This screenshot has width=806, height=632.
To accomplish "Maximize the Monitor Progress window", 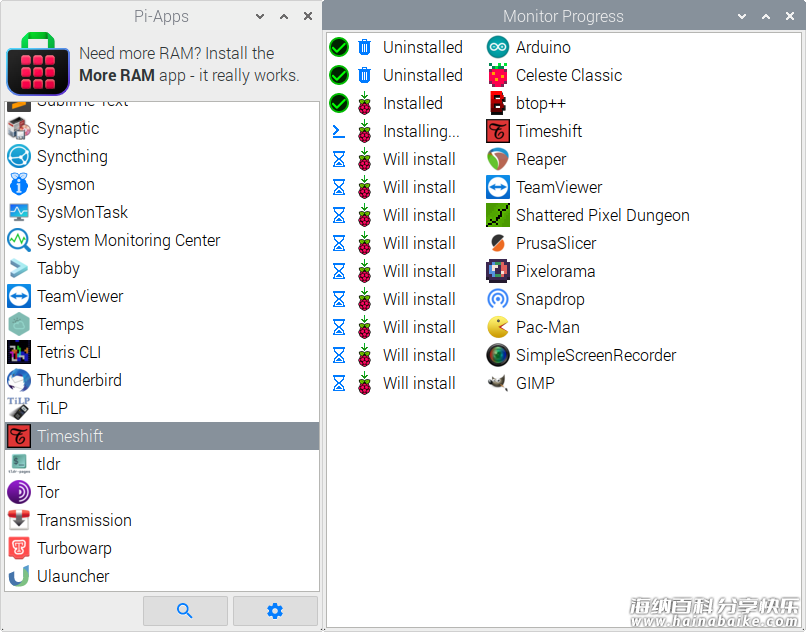I will point(766,16).
